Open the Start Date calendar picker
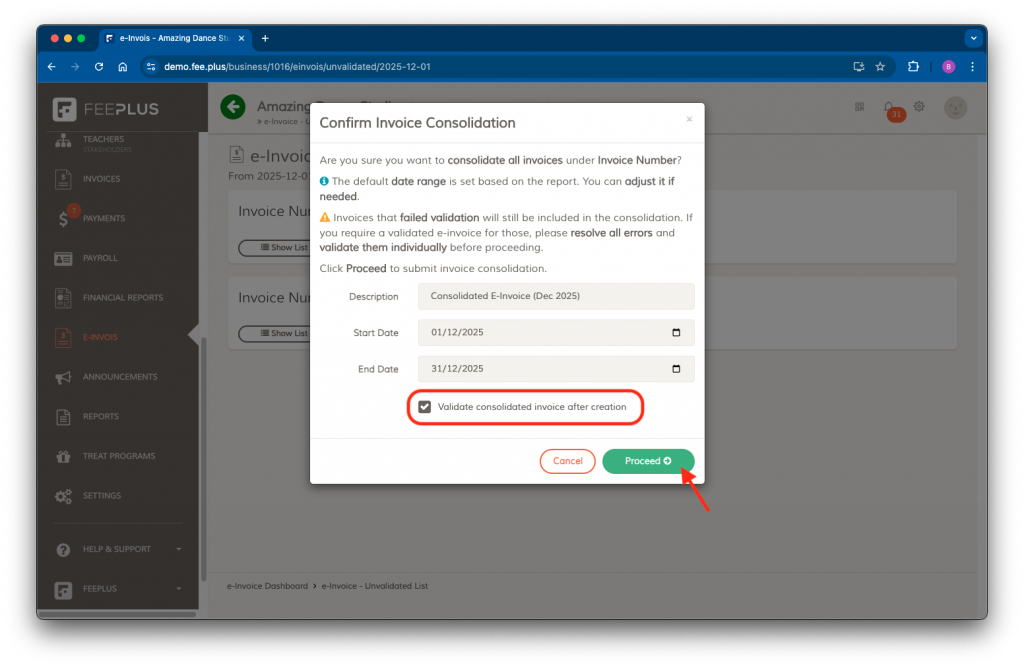Image resolution: width=1024 pixels, height=668 pixels. pyautogui.click(x=676, y=333)
